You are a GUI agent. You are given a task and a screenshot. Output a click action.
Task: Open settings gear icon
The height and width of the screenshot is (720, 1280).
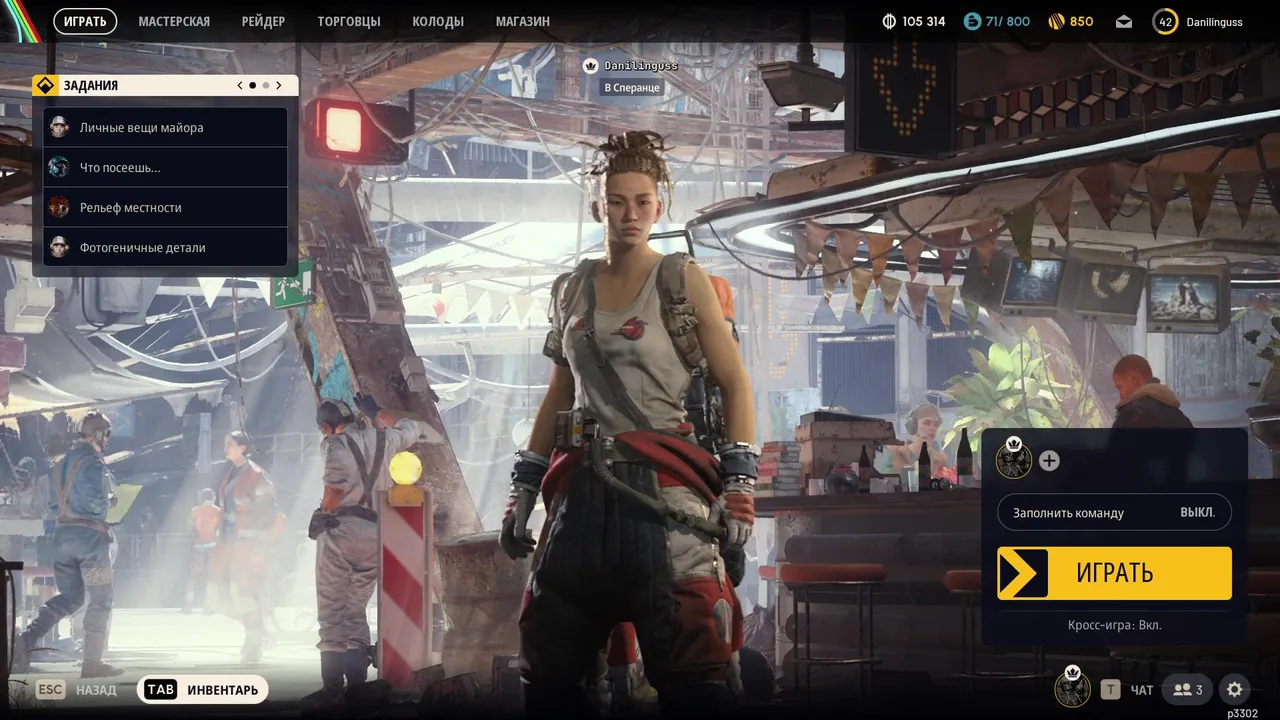pos(1235,689)
